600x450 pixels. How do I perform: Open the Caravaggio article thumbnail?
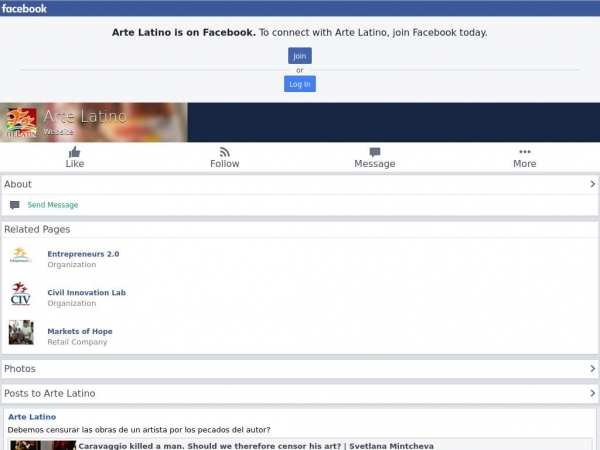43,445
